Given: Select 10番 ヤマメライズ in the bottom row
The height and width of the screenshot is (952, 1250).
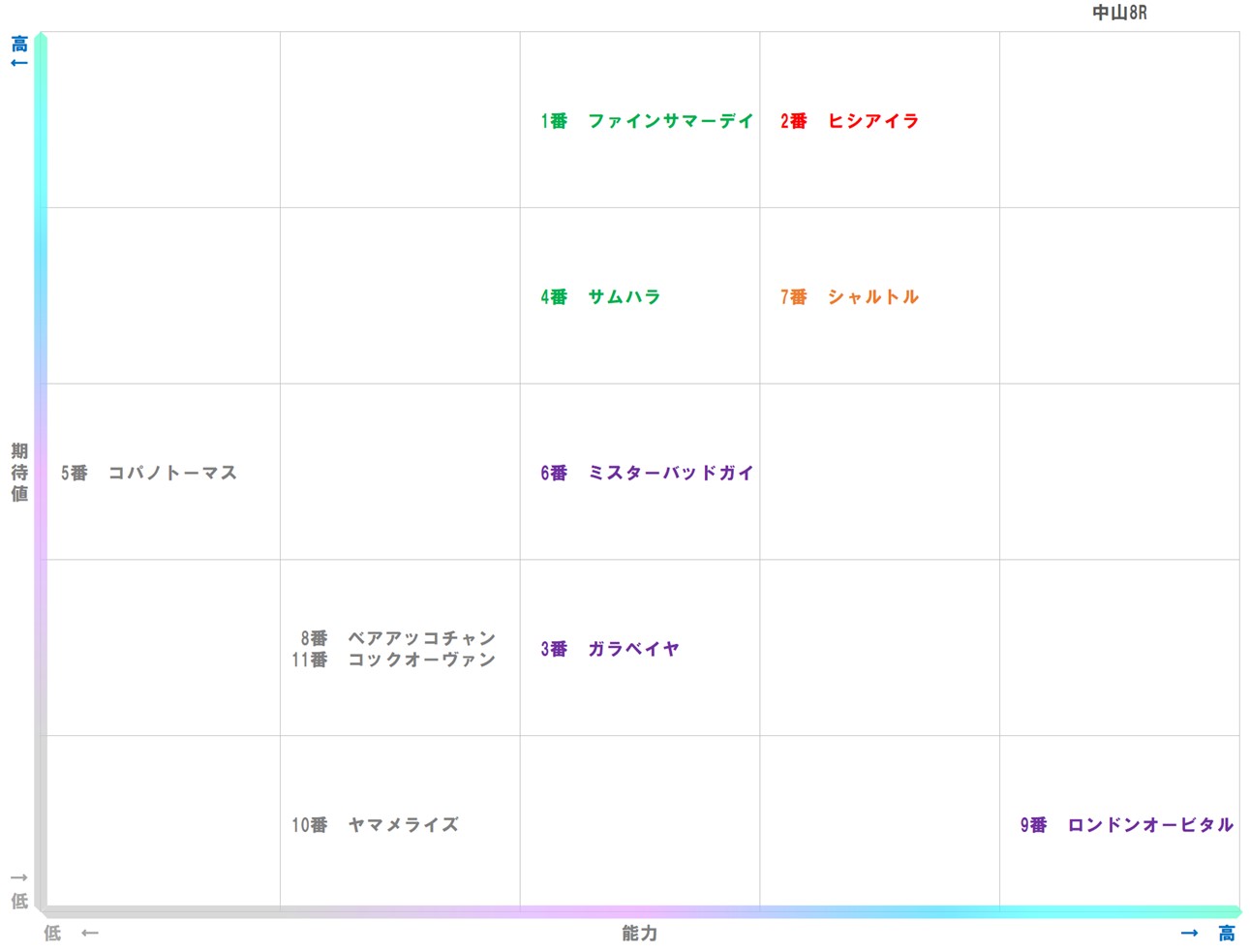Looking at the screenshot, I should (375, 825).
